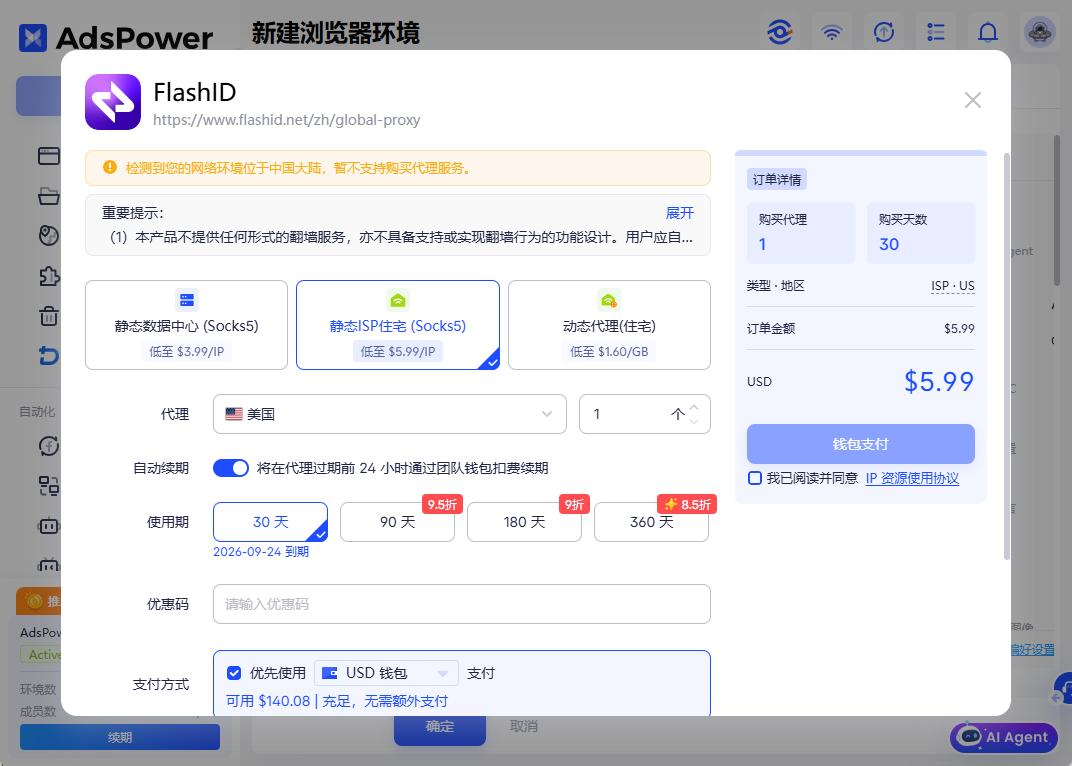
Task: Open the IP 资源使用协议 link
Action: tap(912, 478)
